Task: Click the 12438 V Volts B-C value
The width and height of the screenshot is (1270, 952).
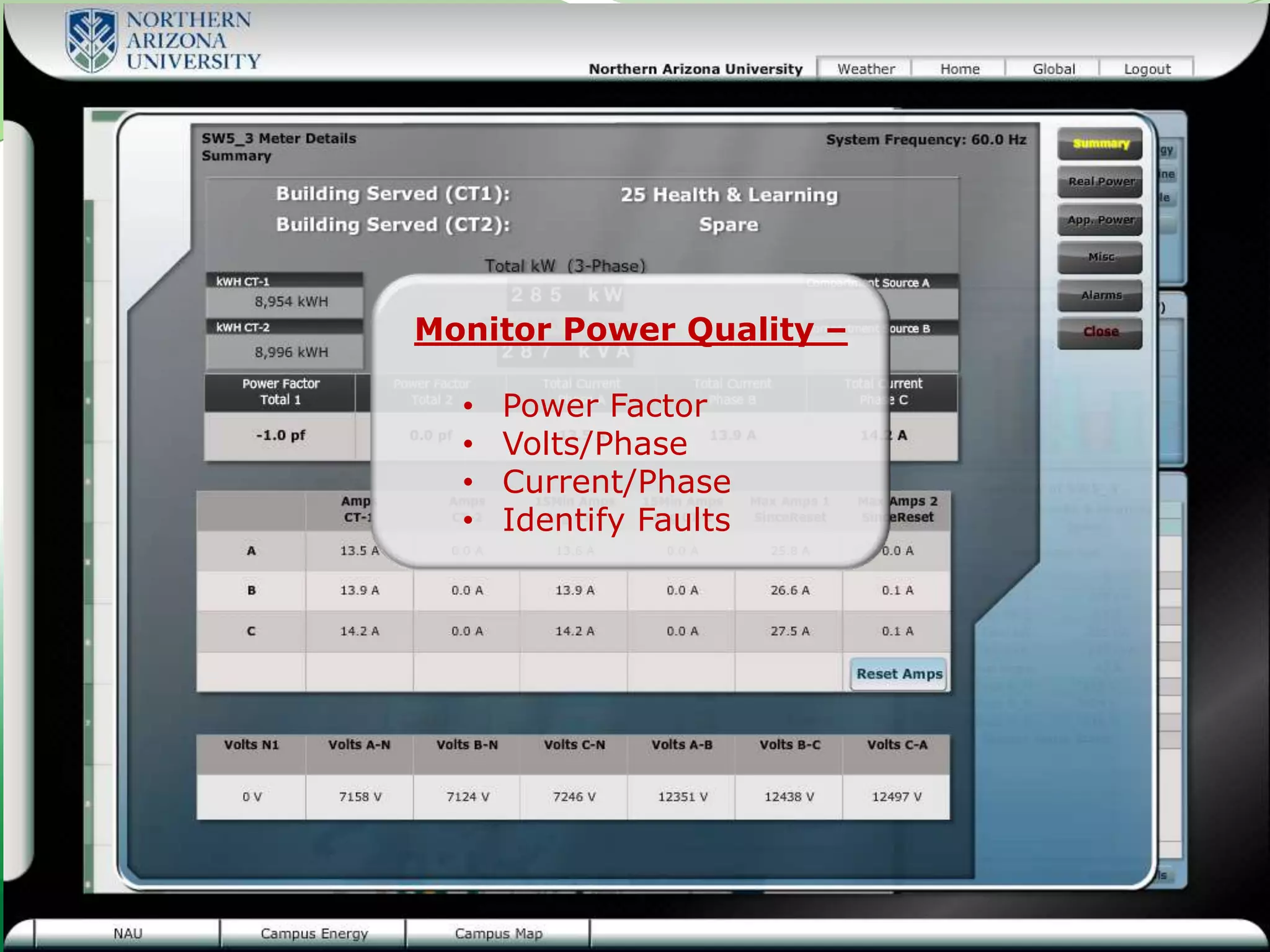Action: [789, 796]
